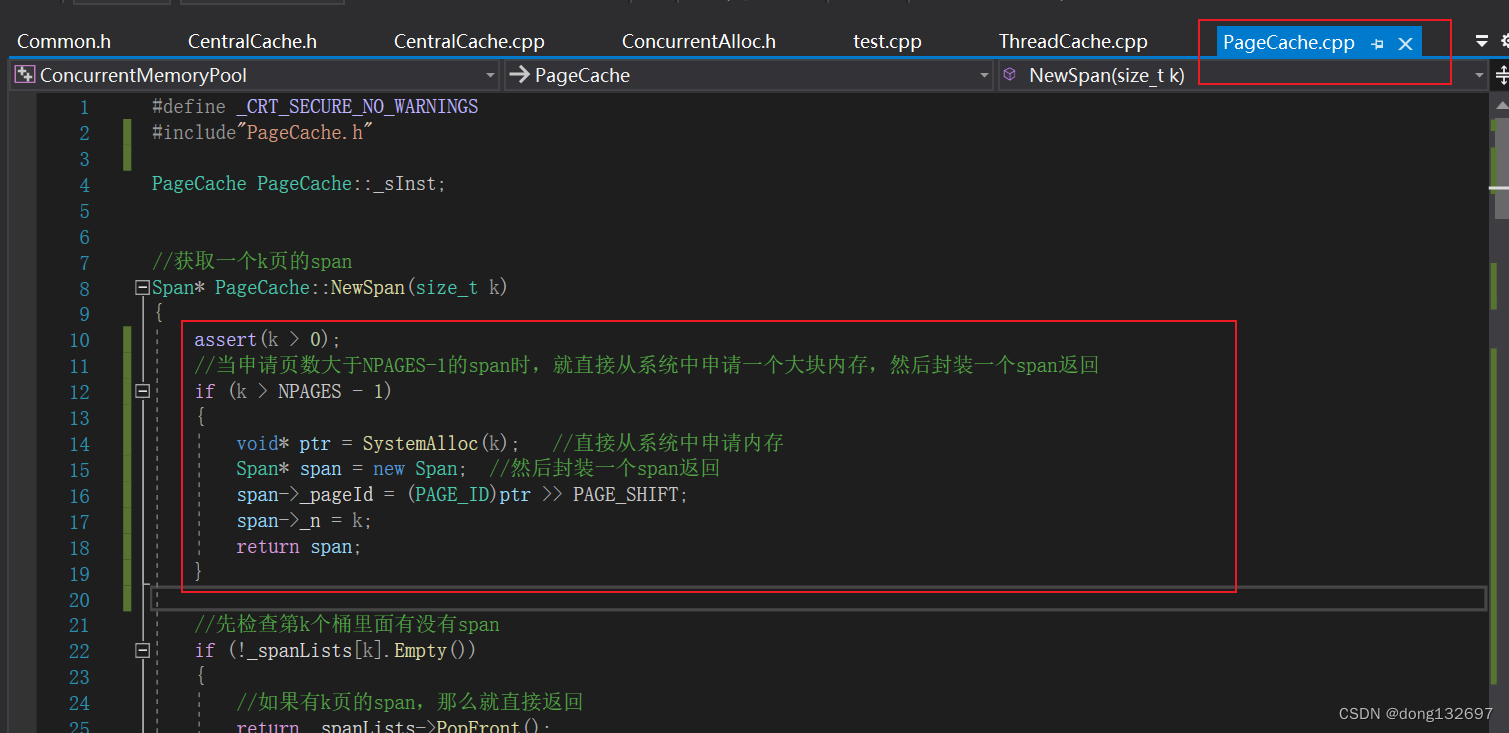Open the ConcurrentAlloc.h tab
This screenshot has height=733, width=1509.
[x=699, y=42]
